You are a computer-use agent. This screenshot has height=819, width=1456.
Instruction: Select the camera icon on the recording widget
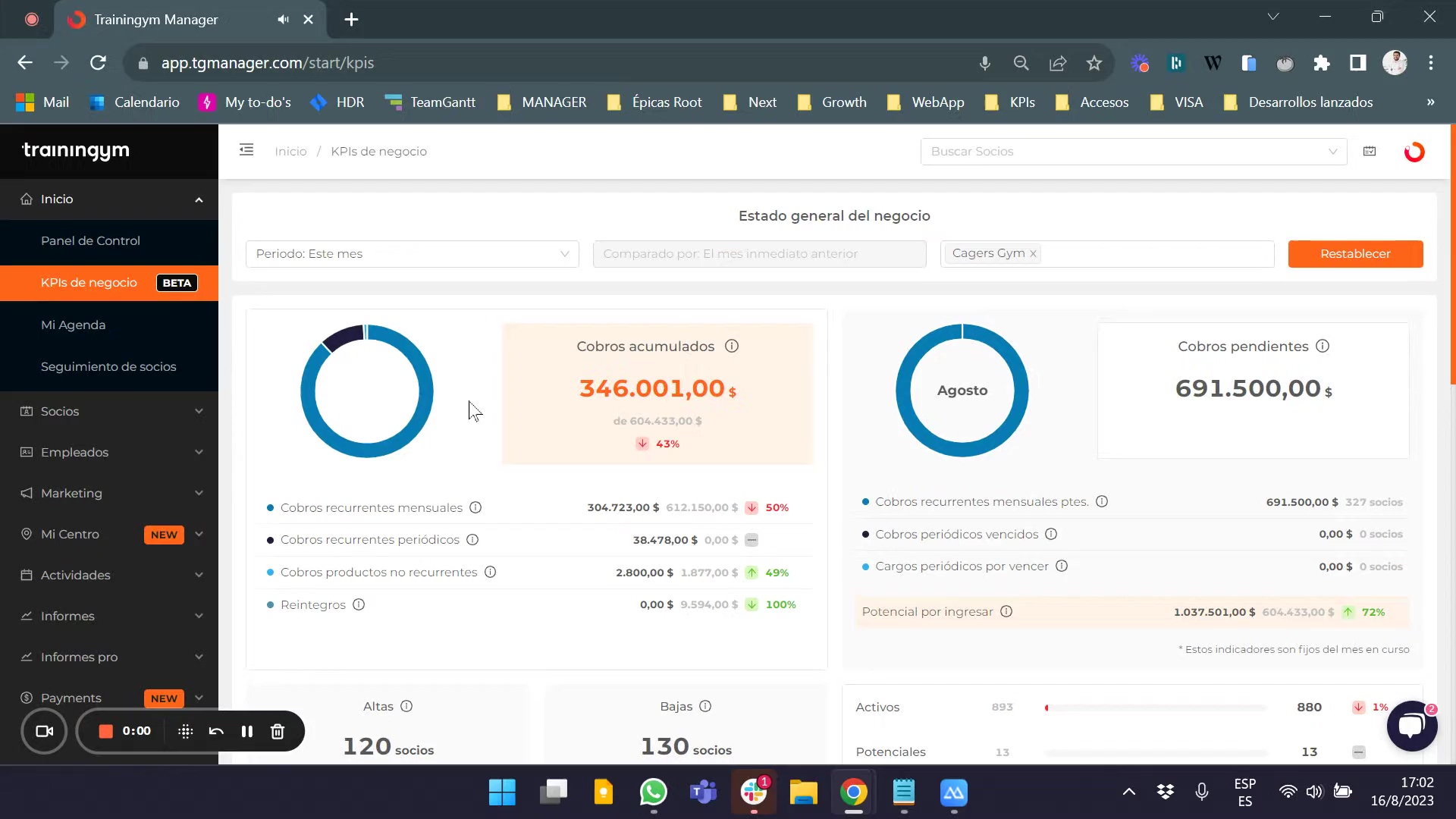coord(43,731)
